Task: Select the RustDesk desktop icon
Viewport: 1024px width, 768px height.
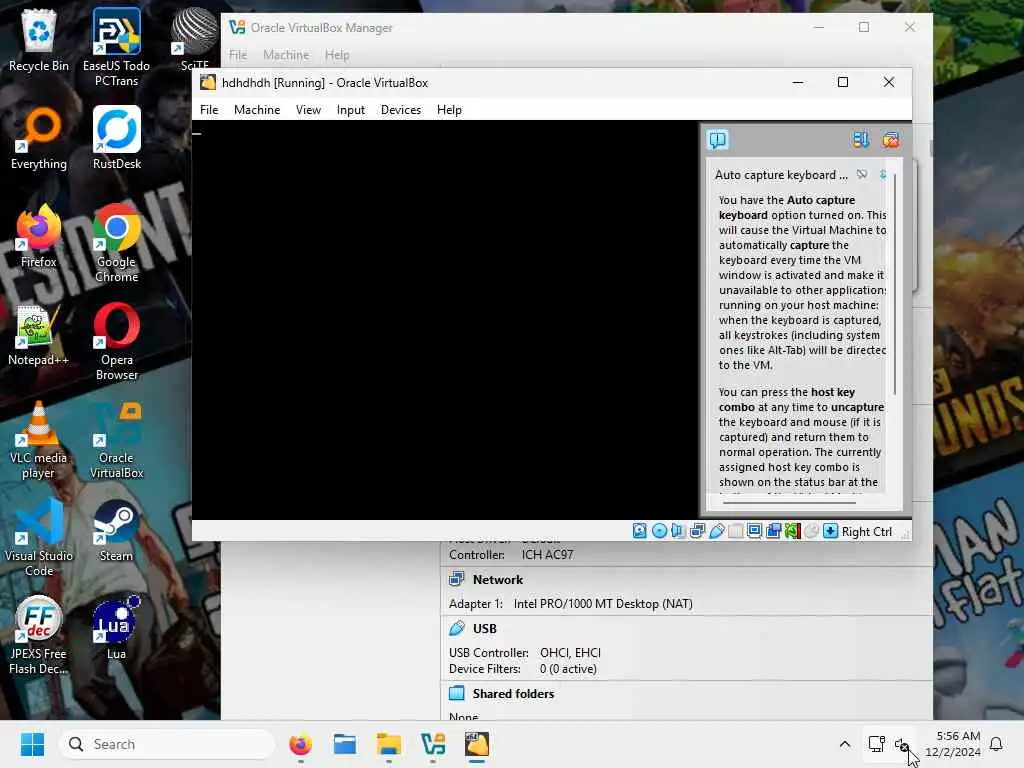Action: [116, 138]
